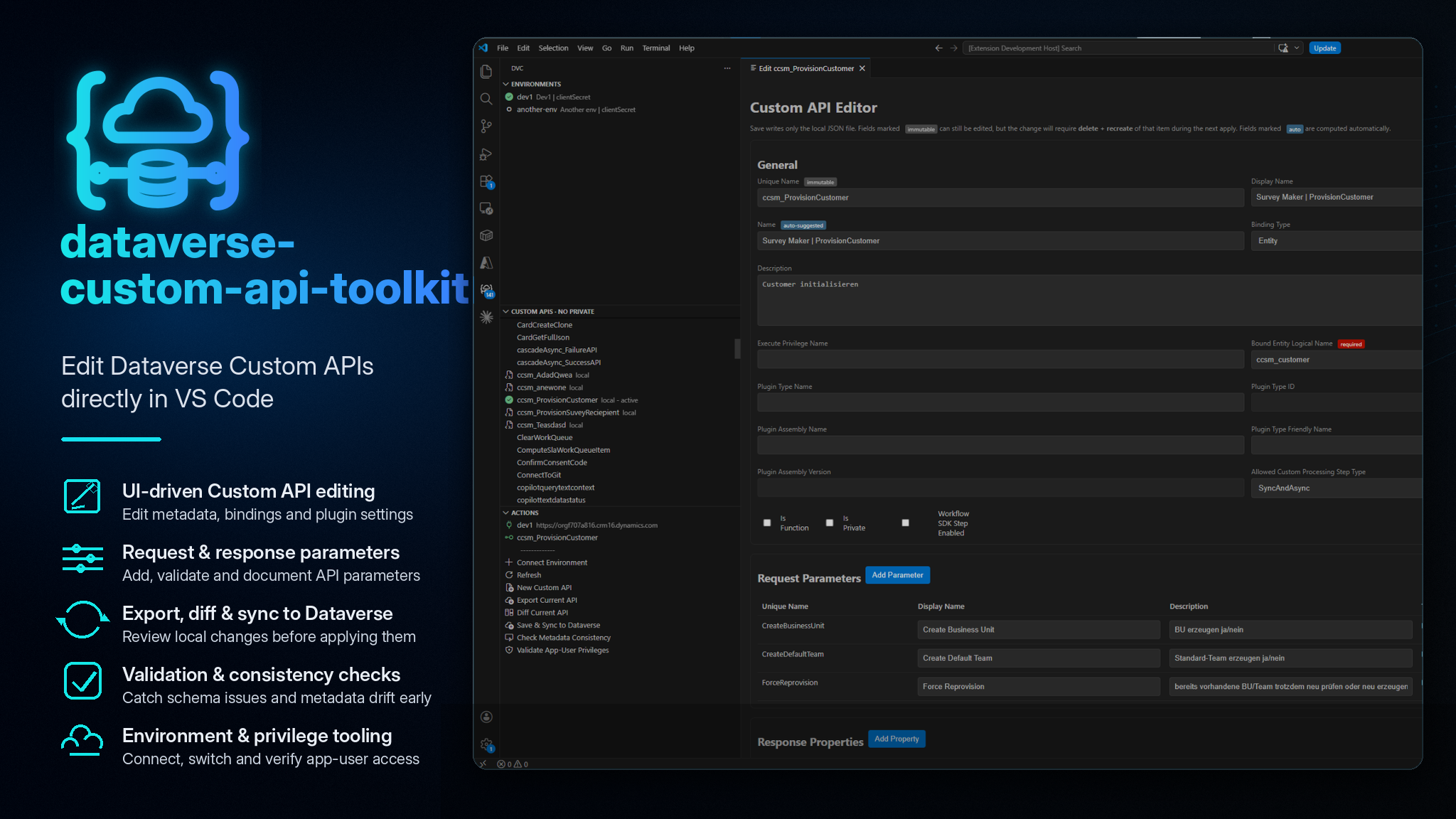Click the New Custom API action
This screenshot has height=819, width=1456.
[x=544, y=587]
